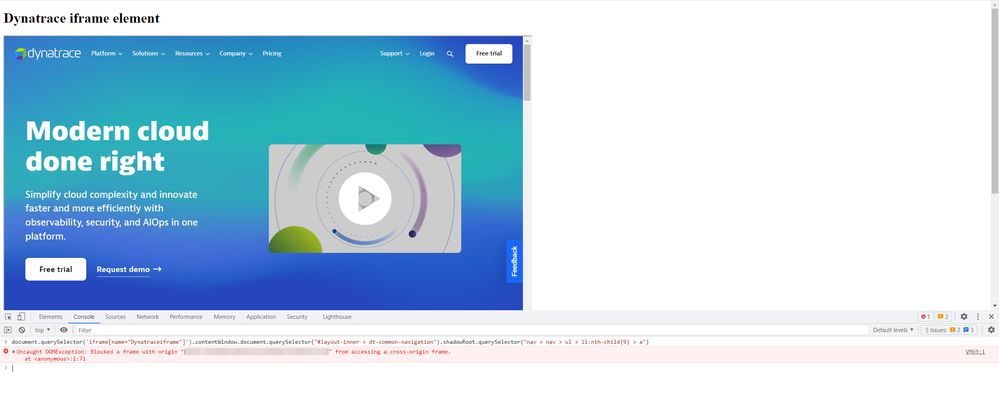Screen dimensions: 999x407
Task: Open DevTools settings gear in tab bar
Action: click(x=964, y=317)
